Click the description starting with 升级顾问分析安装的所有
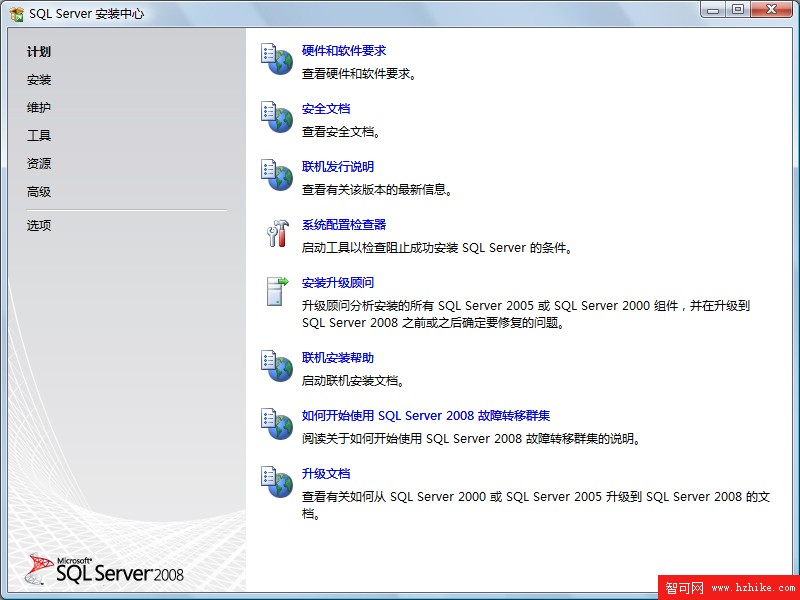The image size is (800, 600). pyautogui.click(x=526, y=314)
